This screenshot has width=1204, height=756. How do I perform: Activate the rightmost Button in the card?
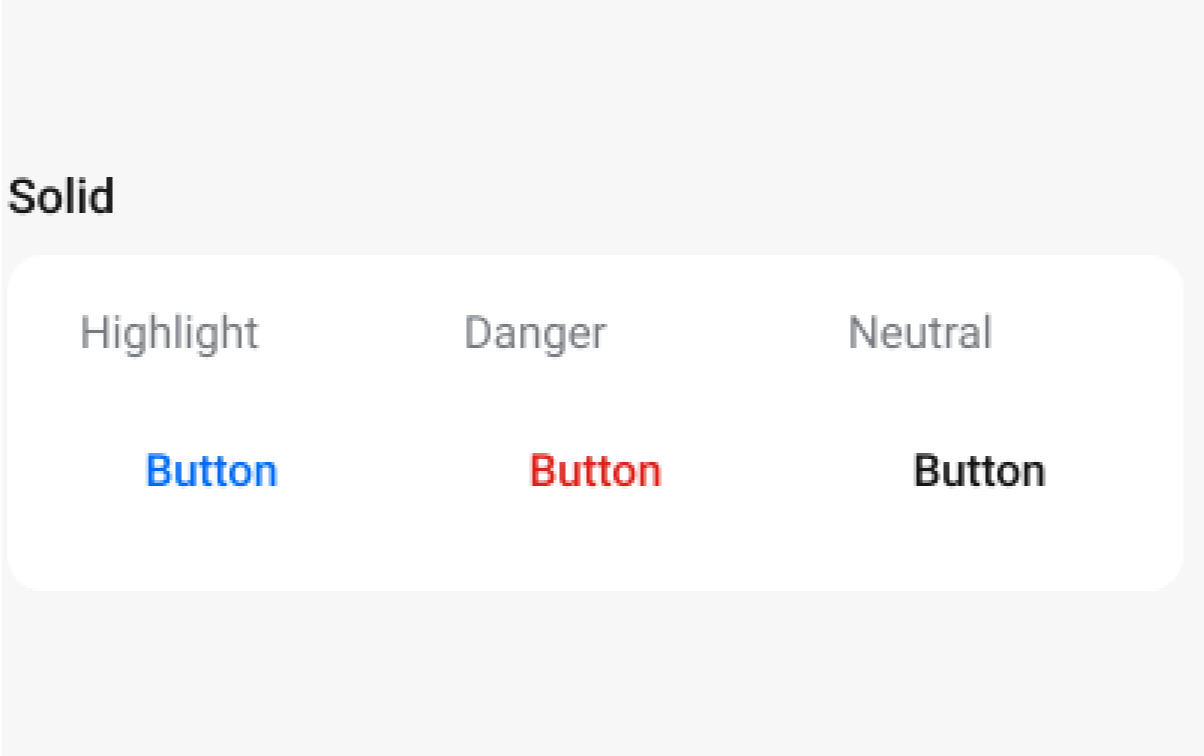point(980,470)
